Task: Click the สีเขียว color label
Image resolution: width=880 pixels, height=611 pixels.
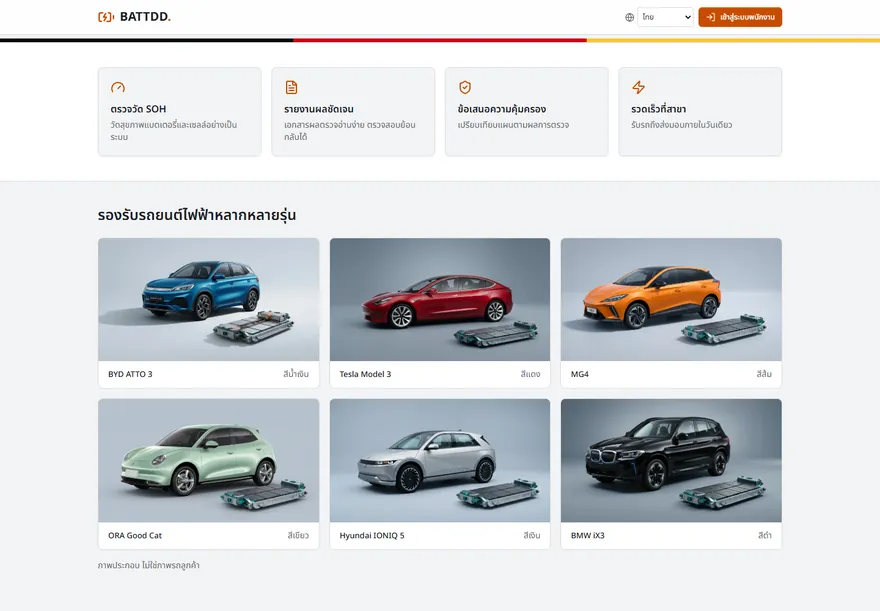Action: click(298, 535)
